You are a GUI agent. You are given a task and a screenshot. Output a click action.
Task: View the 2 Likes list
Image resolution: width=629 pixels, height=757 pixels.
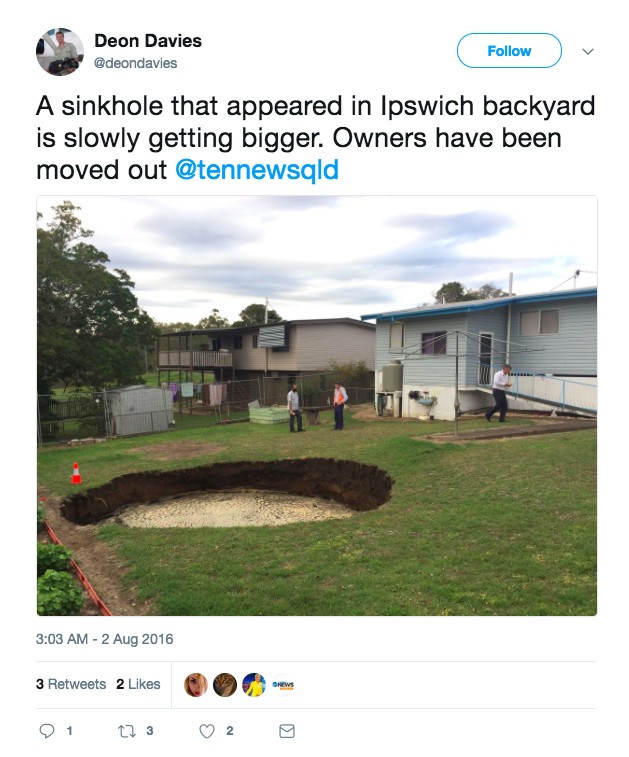click(138, 684)
